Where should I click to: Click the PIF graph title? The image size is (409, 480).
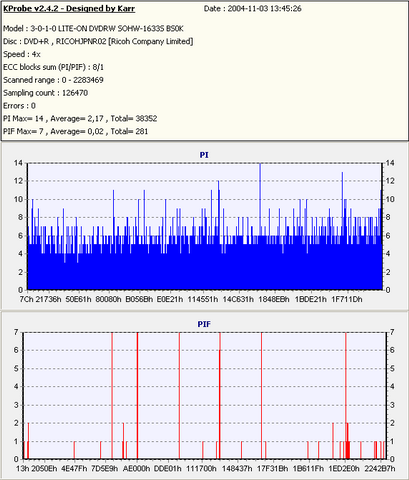tap(204, 324)
